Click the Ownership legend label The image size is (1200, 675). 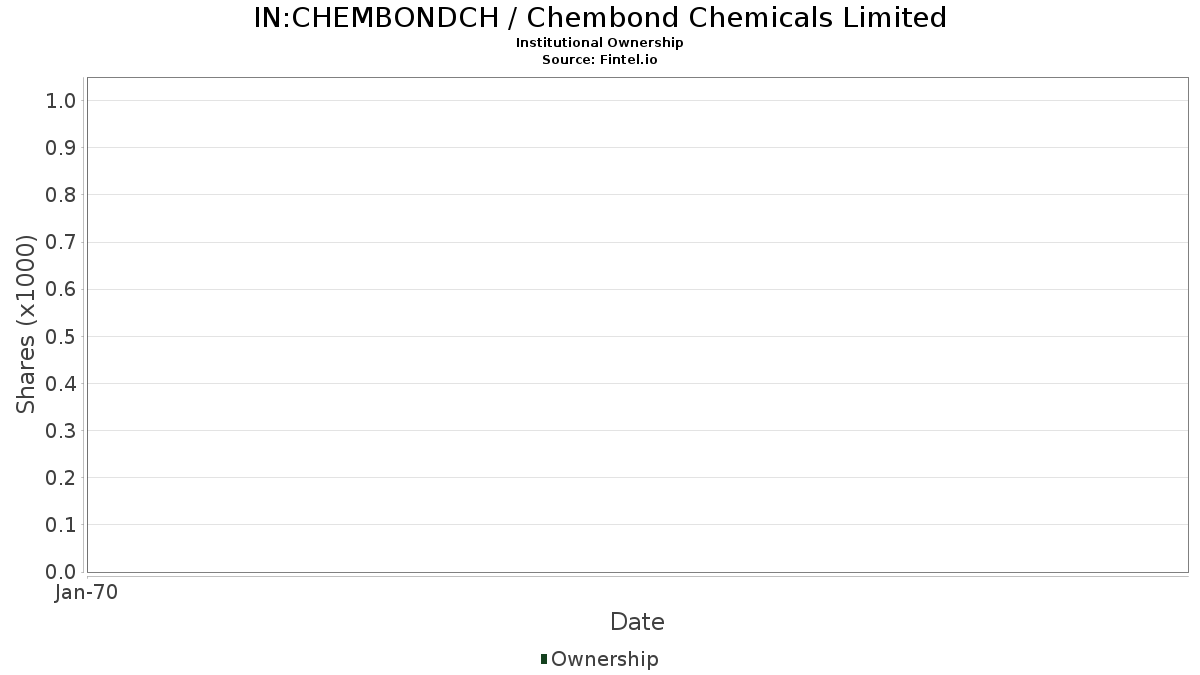click(x=605, y=659)
